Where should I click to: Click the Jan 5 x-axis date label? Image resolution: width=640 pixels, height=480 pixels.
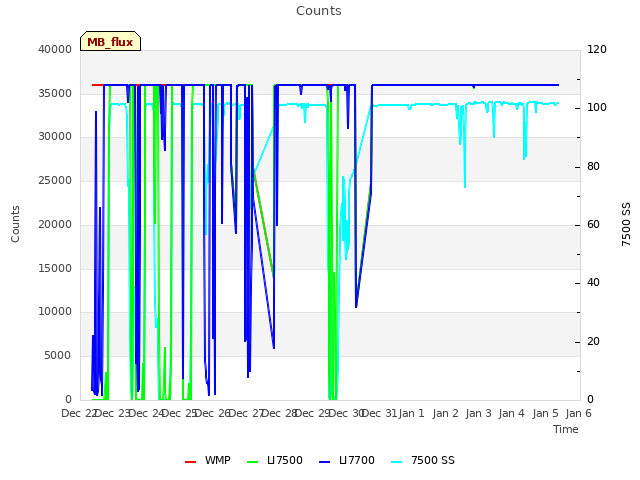point(545,413)
